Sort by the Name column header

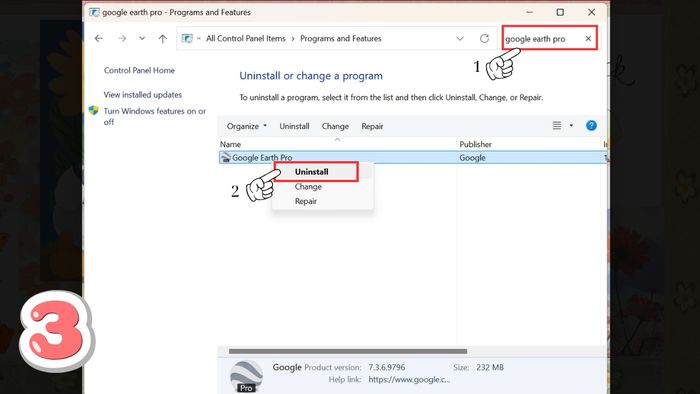coord(230,144)
